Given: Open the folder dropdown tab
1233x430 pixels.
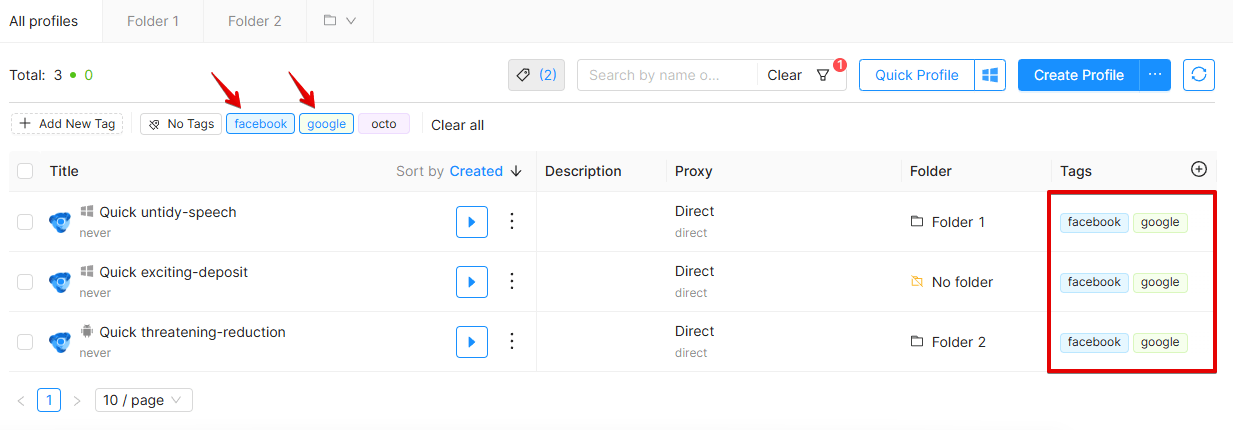Looking at the screenshot, I should coord(340,21).
